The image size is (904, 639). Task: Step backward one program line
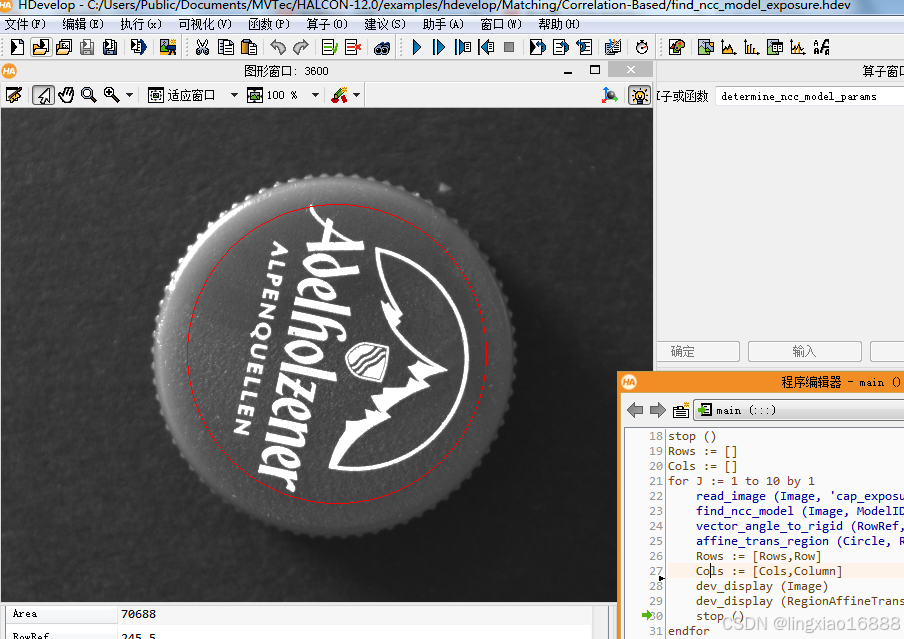point(486,47)
